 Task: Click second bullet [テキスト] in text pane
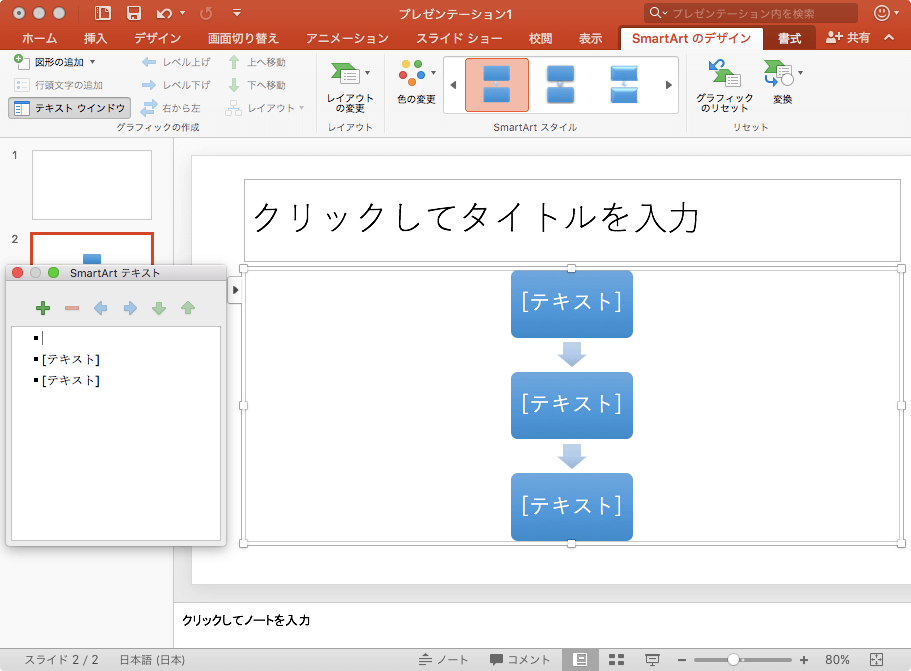pyautogui.click(x=70, y=360)
